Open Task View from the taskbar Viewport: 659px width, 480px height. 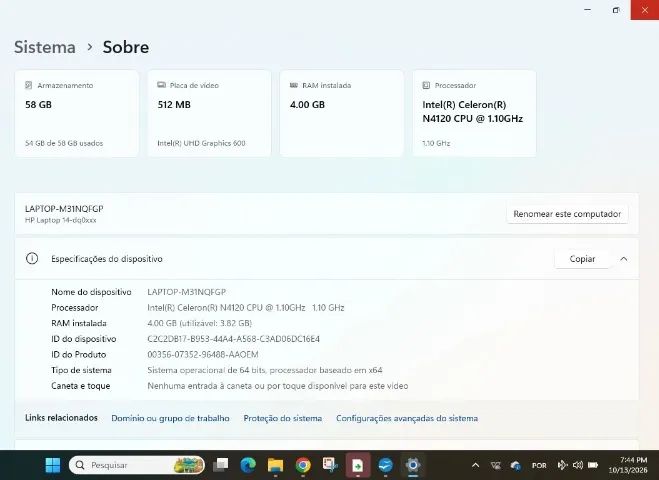tap(221, 465)
